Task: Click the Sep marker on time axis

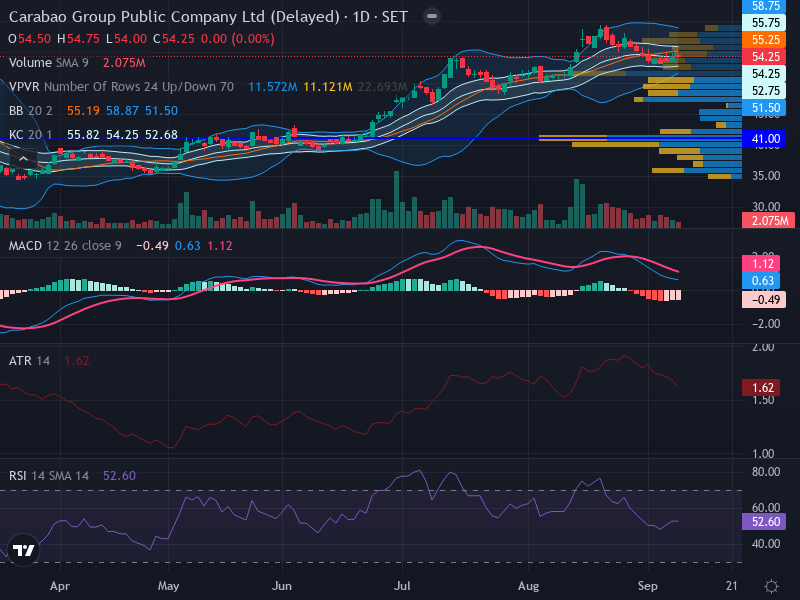Action: coord(647,586)
